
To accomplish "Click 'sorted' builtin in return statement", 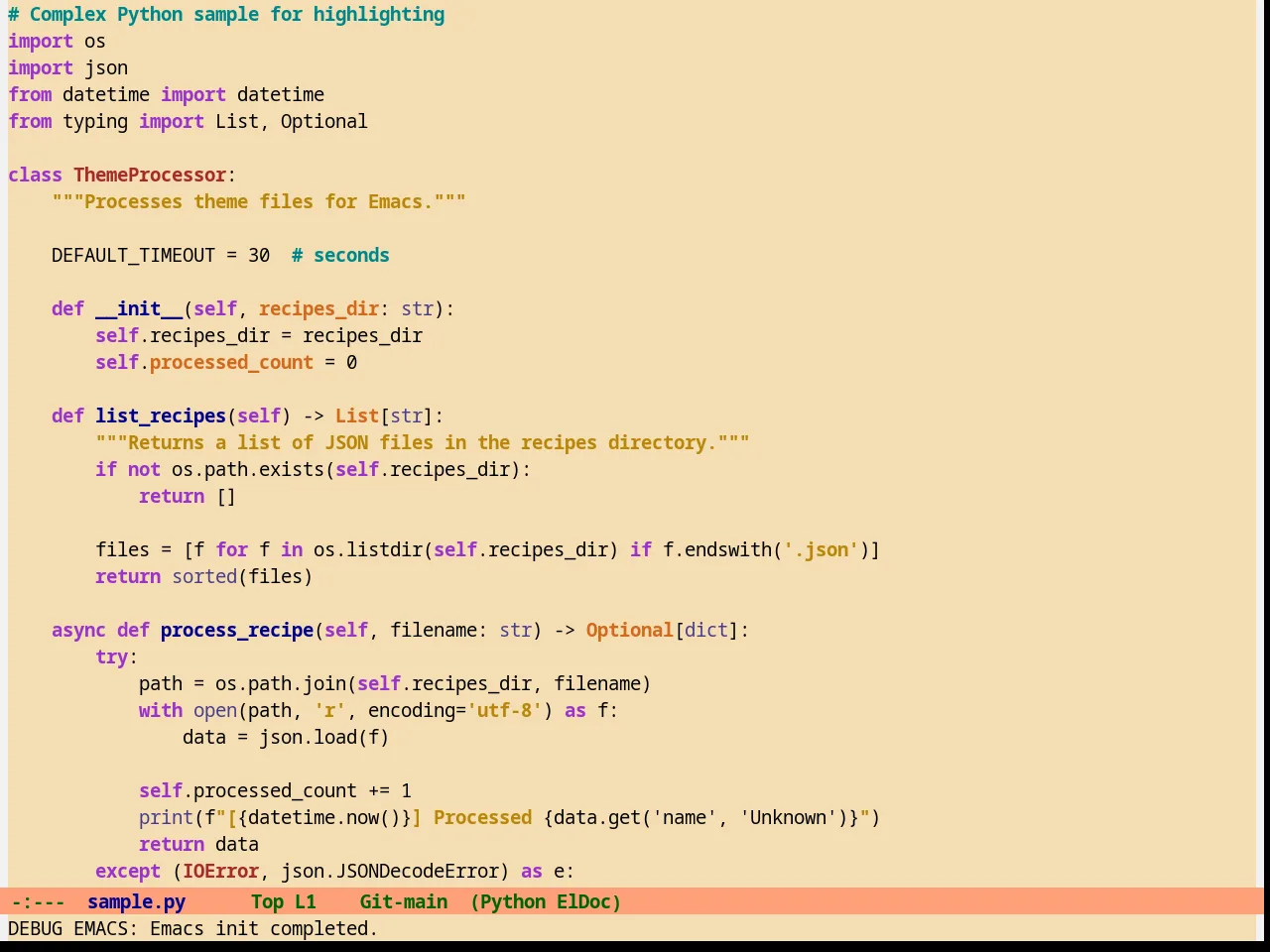I will [204, 576].
